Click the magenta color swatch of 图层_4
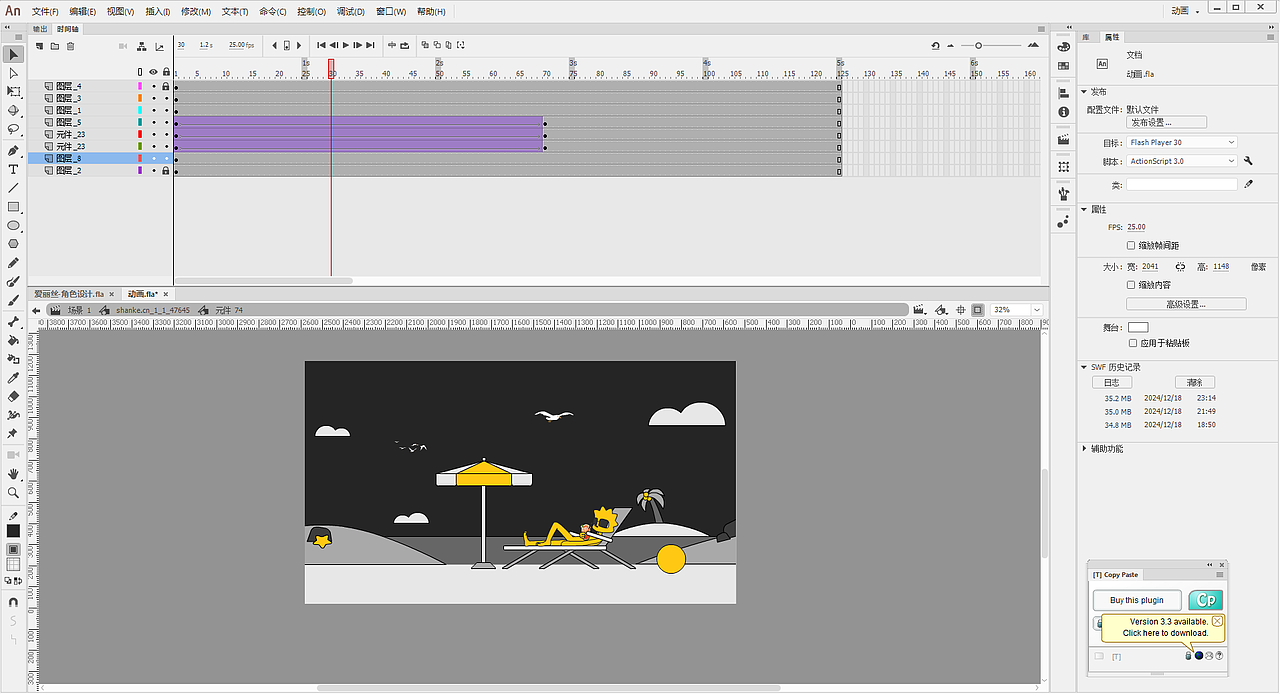 coord(140,86)
